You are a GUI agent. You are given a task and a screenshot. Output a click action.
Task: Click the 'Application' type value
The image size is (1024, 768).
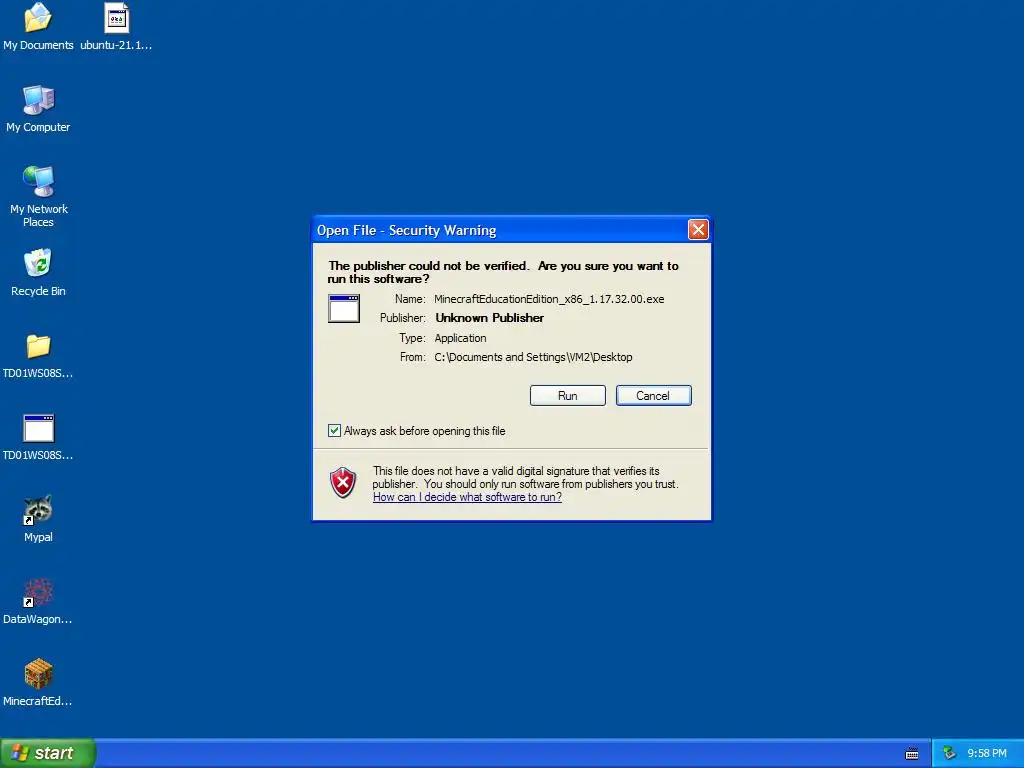tap(460, 338)
